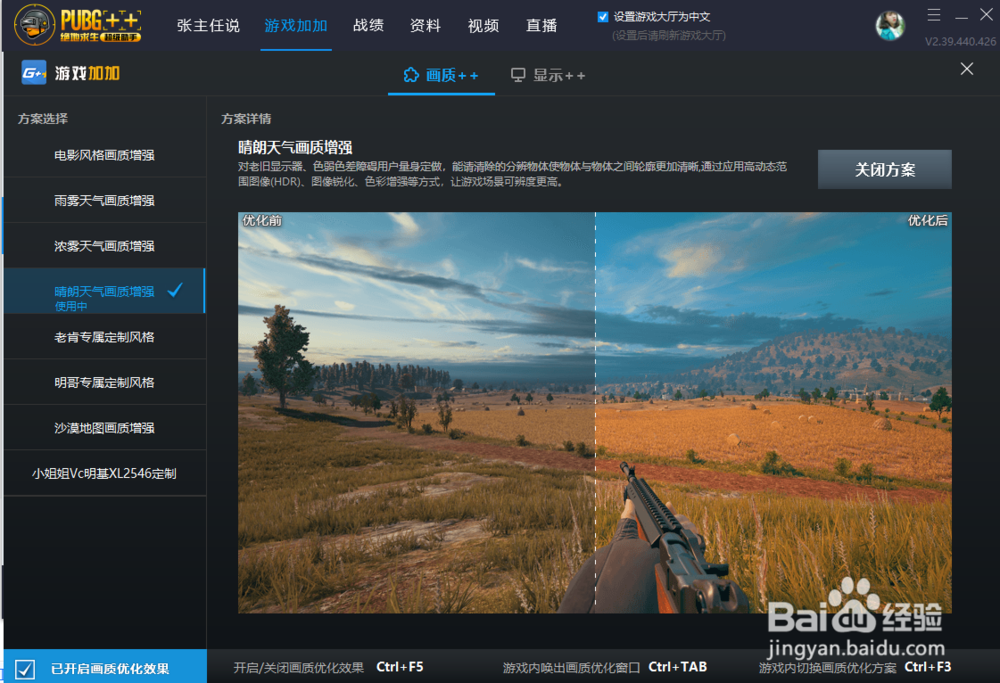Click the 方案详情 section label

click(246, 119)
